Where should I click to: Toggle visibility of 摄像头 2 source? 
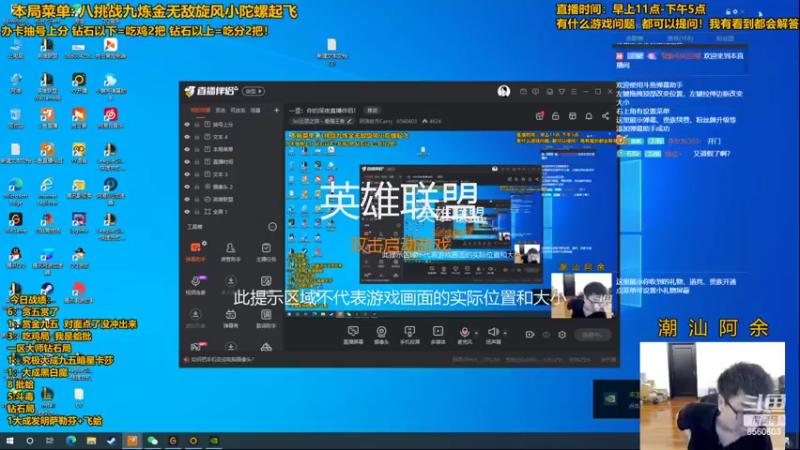point(187,187)
